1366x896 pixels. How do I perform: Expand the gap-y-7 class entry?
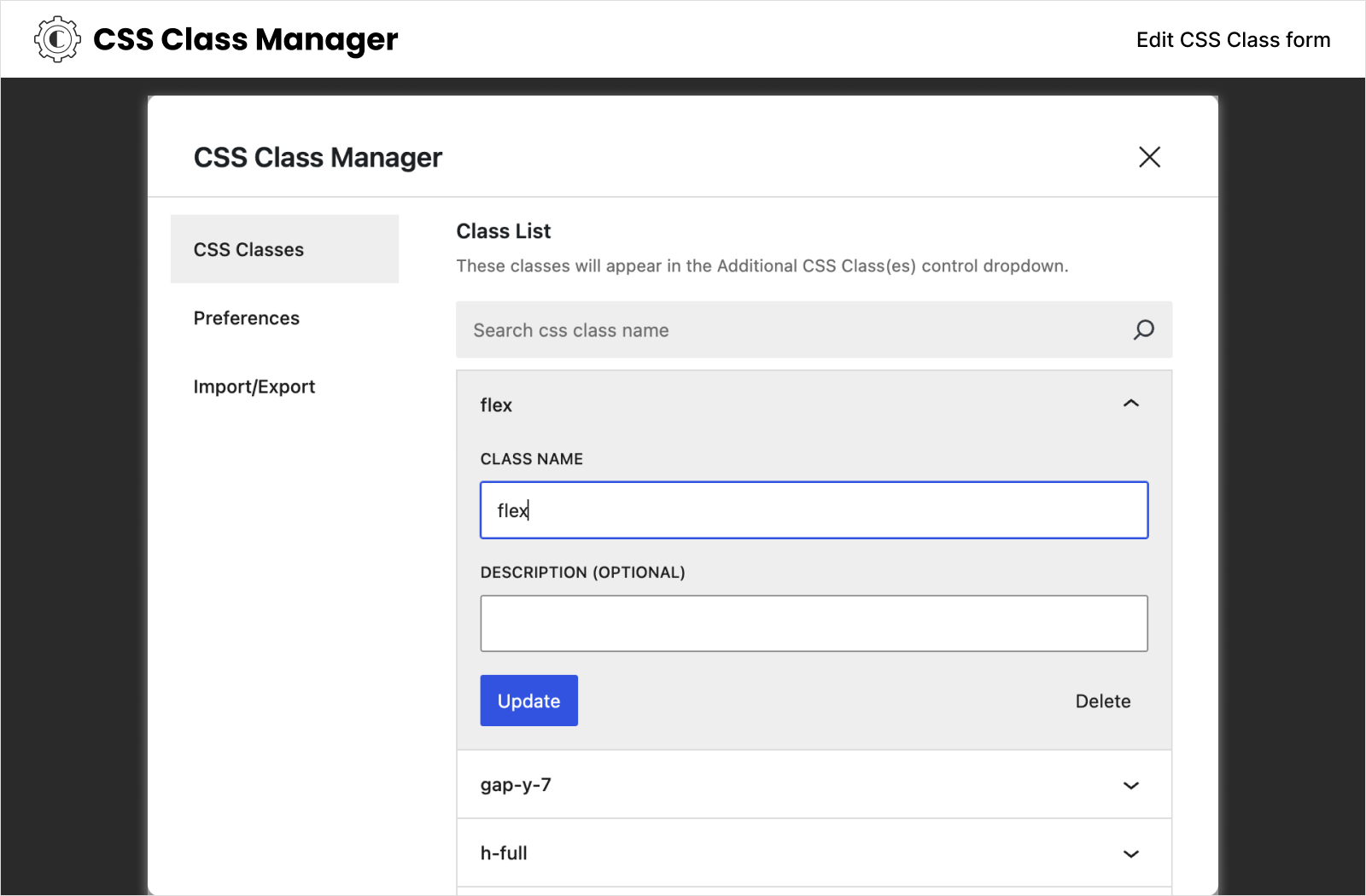[x=1131, y=785]
